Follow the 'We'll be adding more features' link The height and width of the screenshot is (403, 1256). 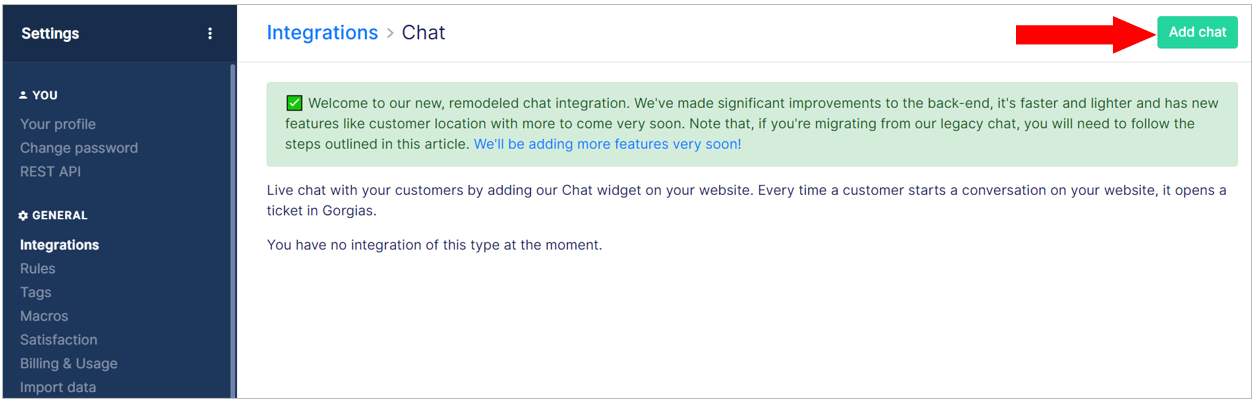pyautogui.click(x=608, y=144)
